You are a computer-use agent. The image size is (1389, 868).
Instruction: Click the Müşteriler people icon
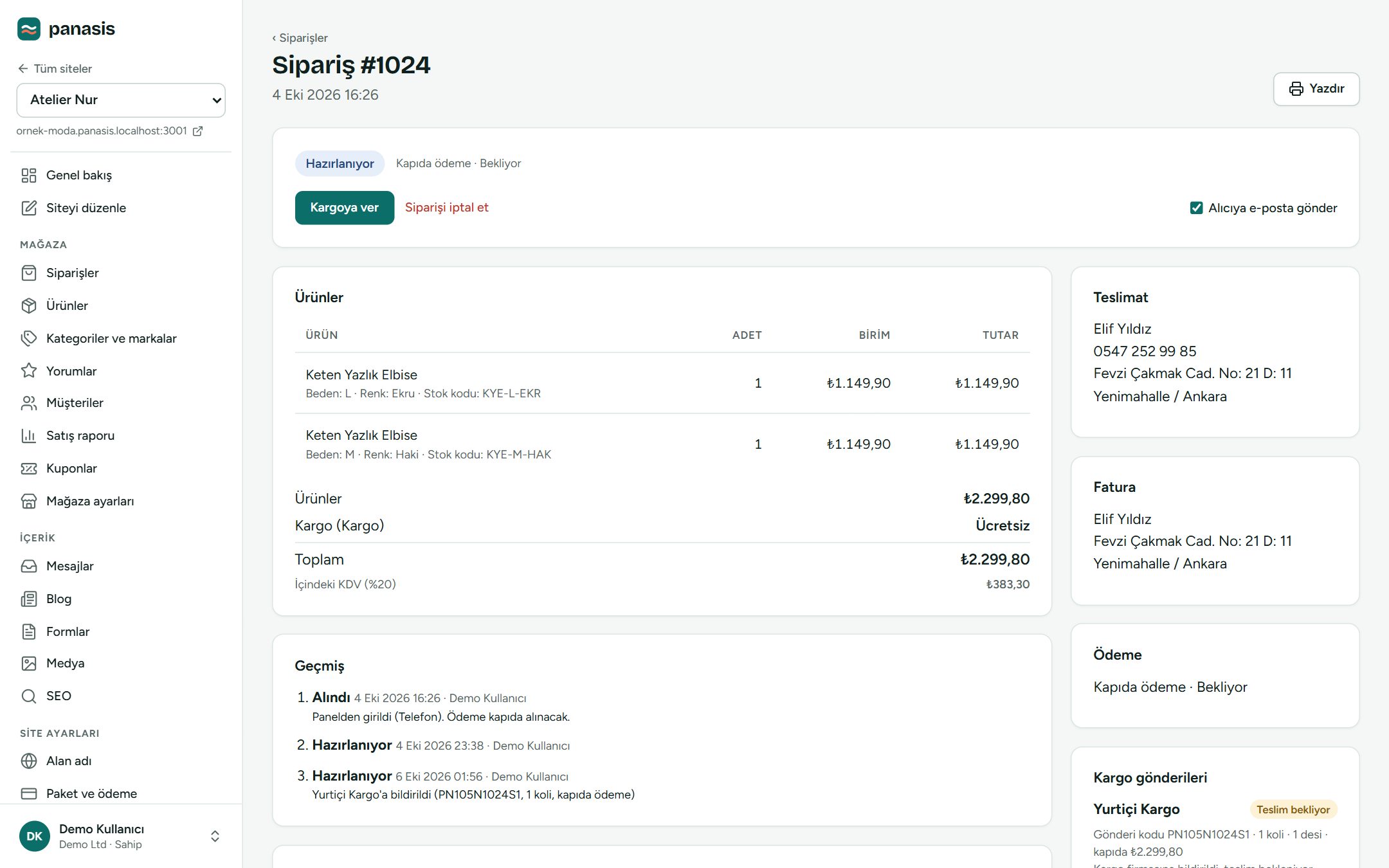point(29,403)
